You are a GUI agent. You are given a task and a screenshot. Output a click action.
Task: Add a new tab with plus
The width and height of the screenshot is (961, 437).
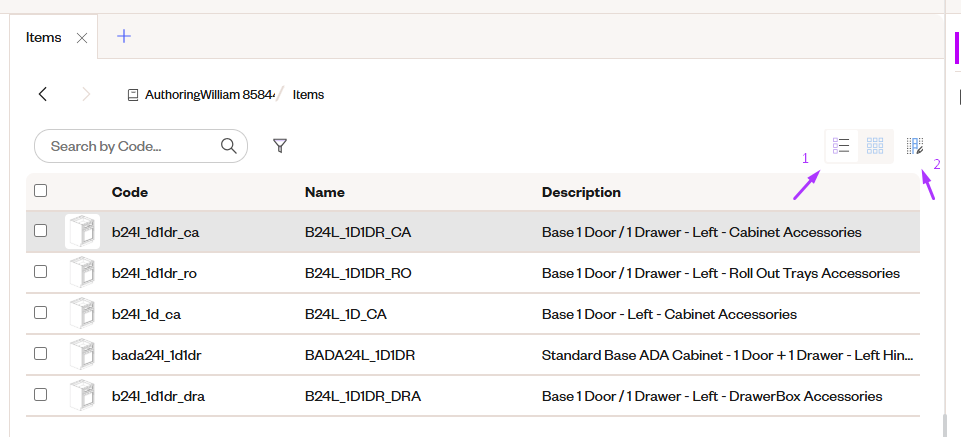point(124,37)
